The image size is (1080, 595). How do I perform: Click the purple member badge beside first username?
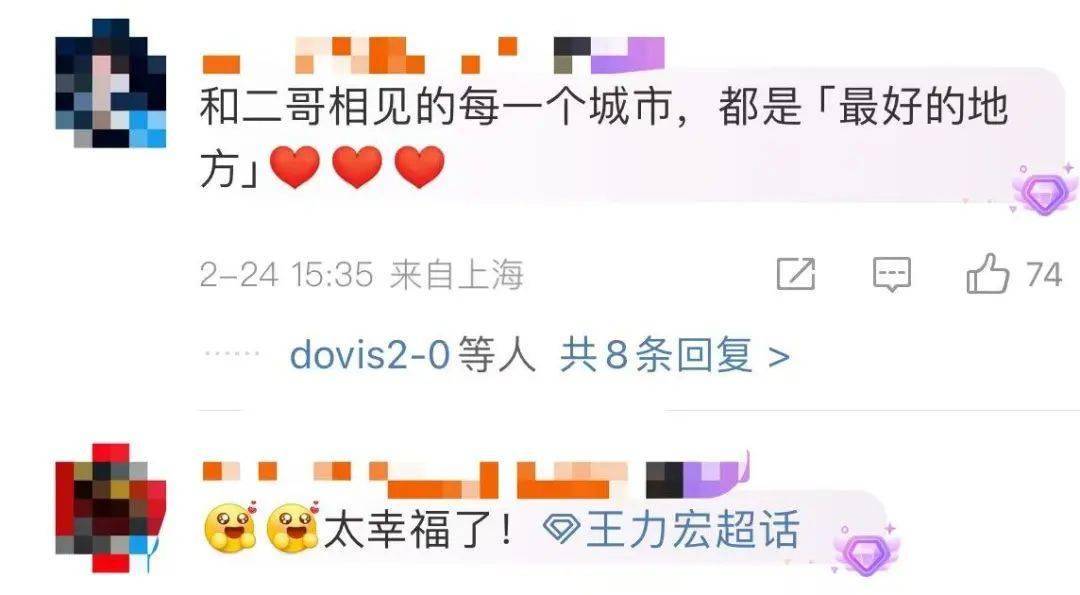click(609, 54)
